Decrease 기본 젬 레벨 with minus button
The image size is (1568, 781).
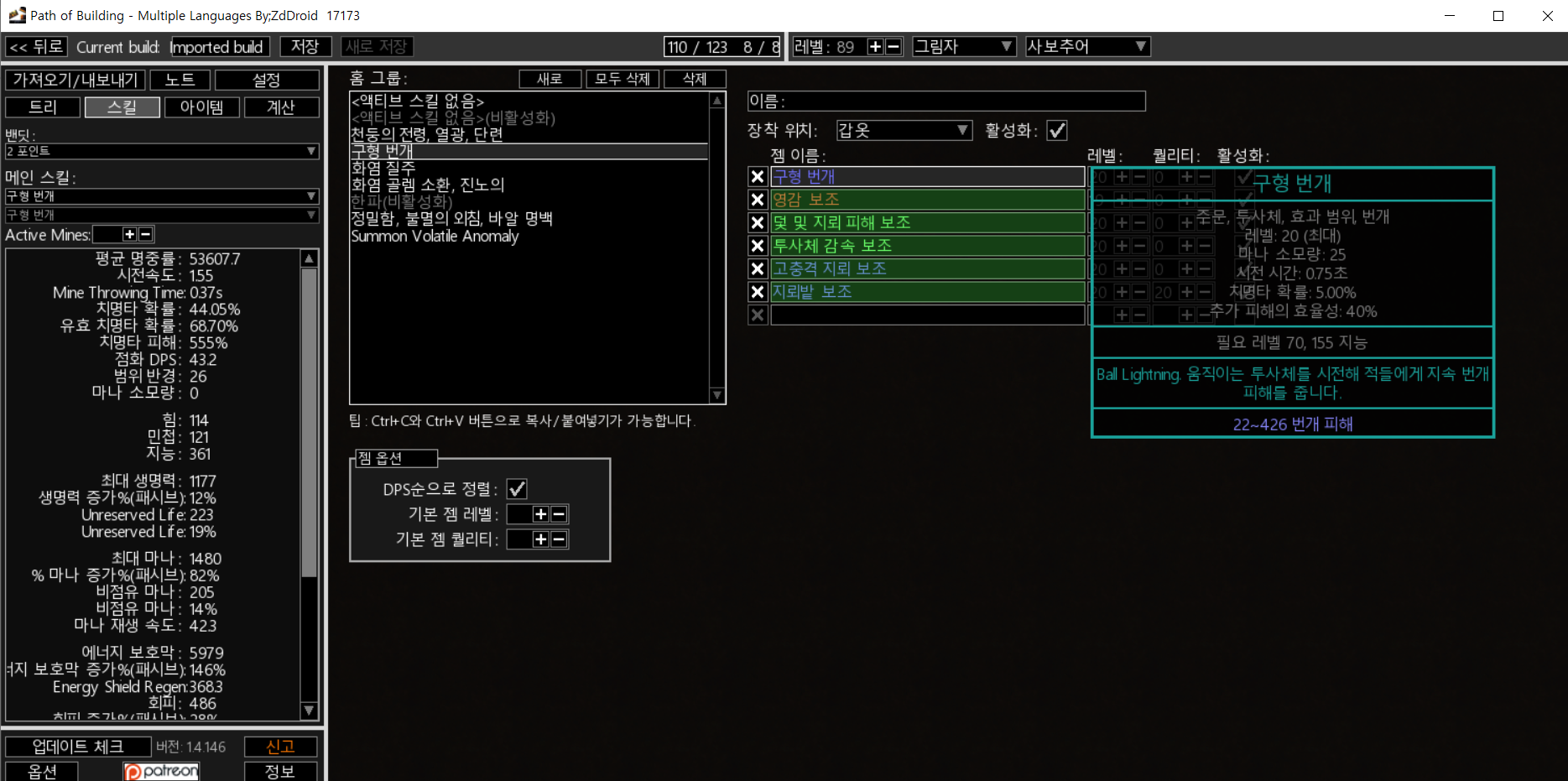click(x=560, y=514)
